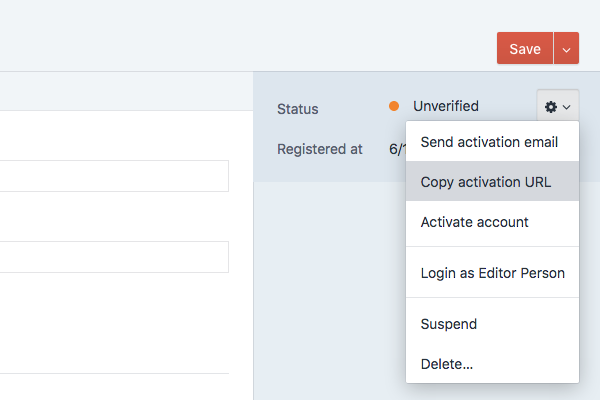This screenshot has width=600, height=400.
Task: Open the gear actions menu
Action: (558, 106)
